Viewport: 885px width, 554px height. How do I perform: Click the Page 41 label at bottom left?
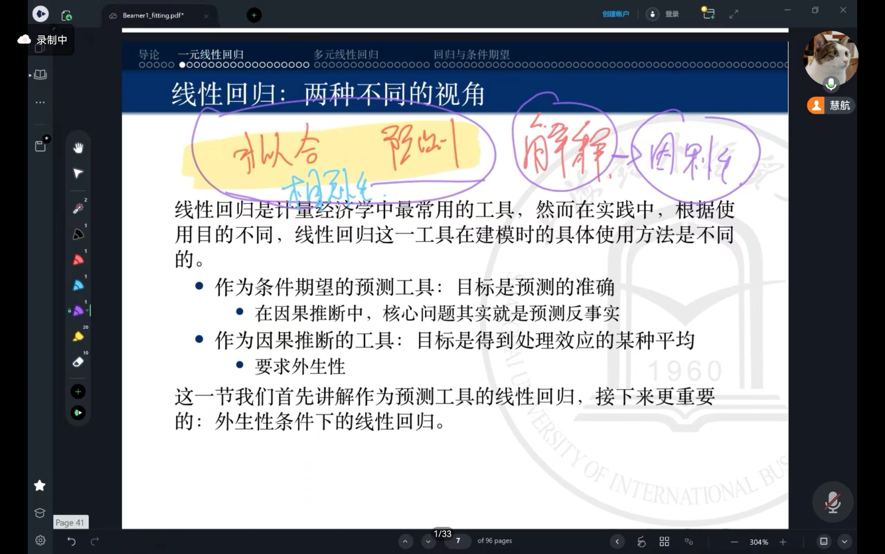click(x=70, y=522)
